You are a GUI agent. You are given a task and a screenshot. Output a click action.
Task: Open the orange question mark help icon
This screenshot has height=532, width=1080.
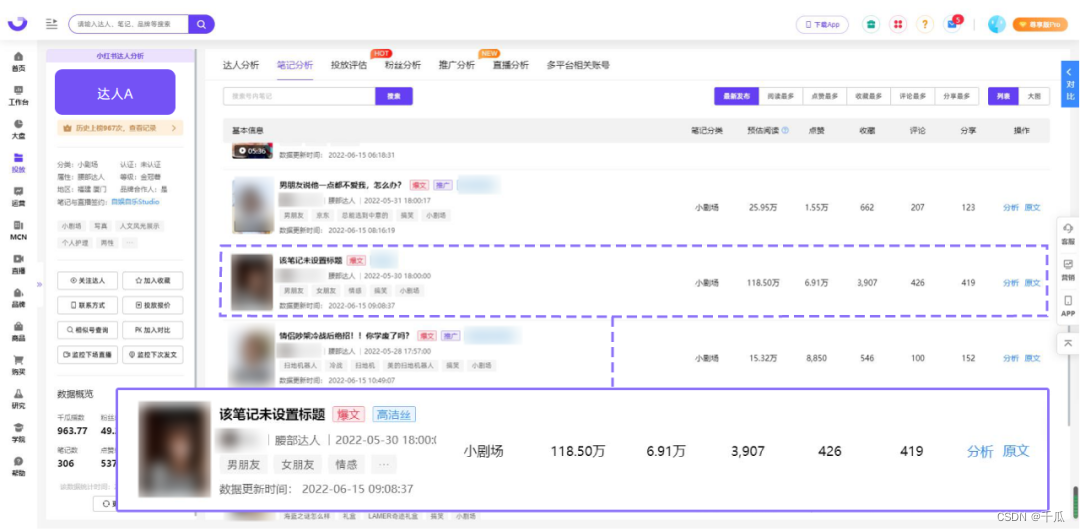925,24
